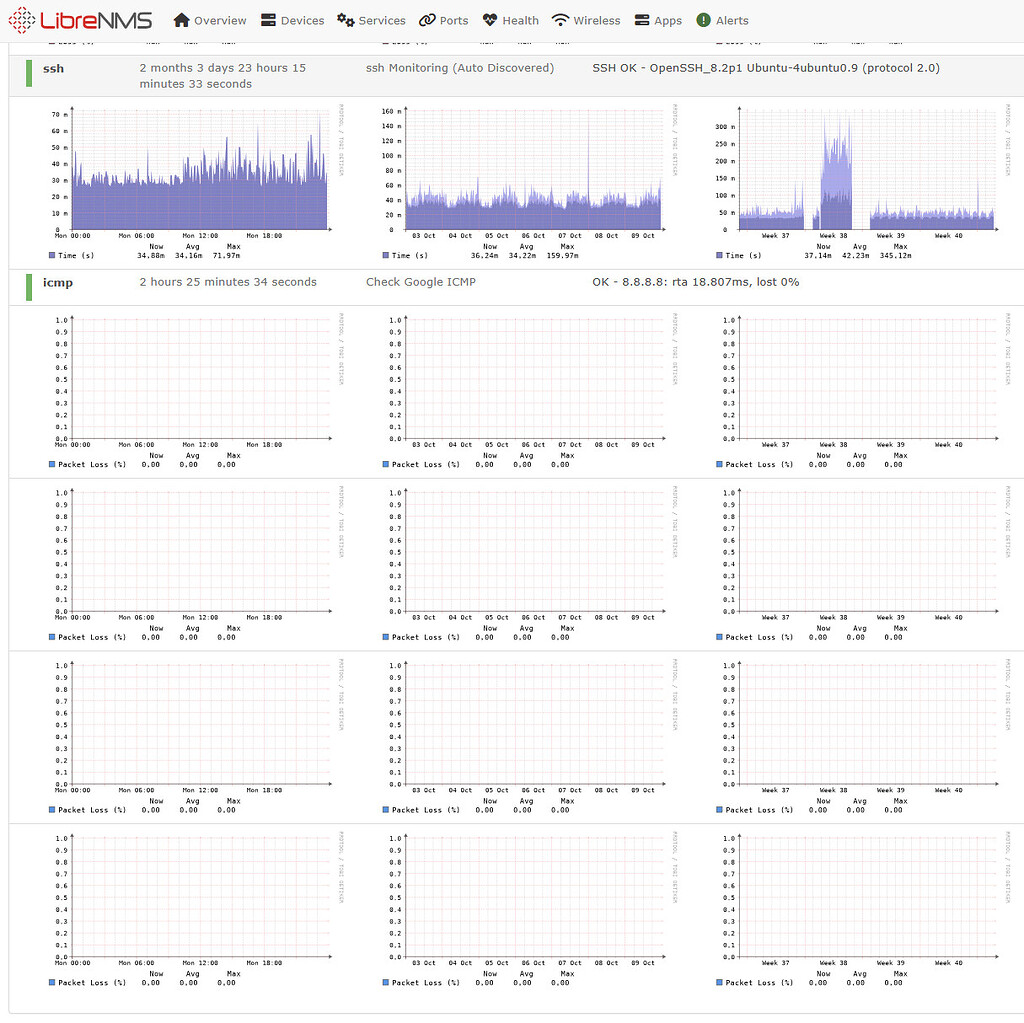Open the Devices dropdown menu
This screenshot has height=1023, width=1024.
[293, 19]
